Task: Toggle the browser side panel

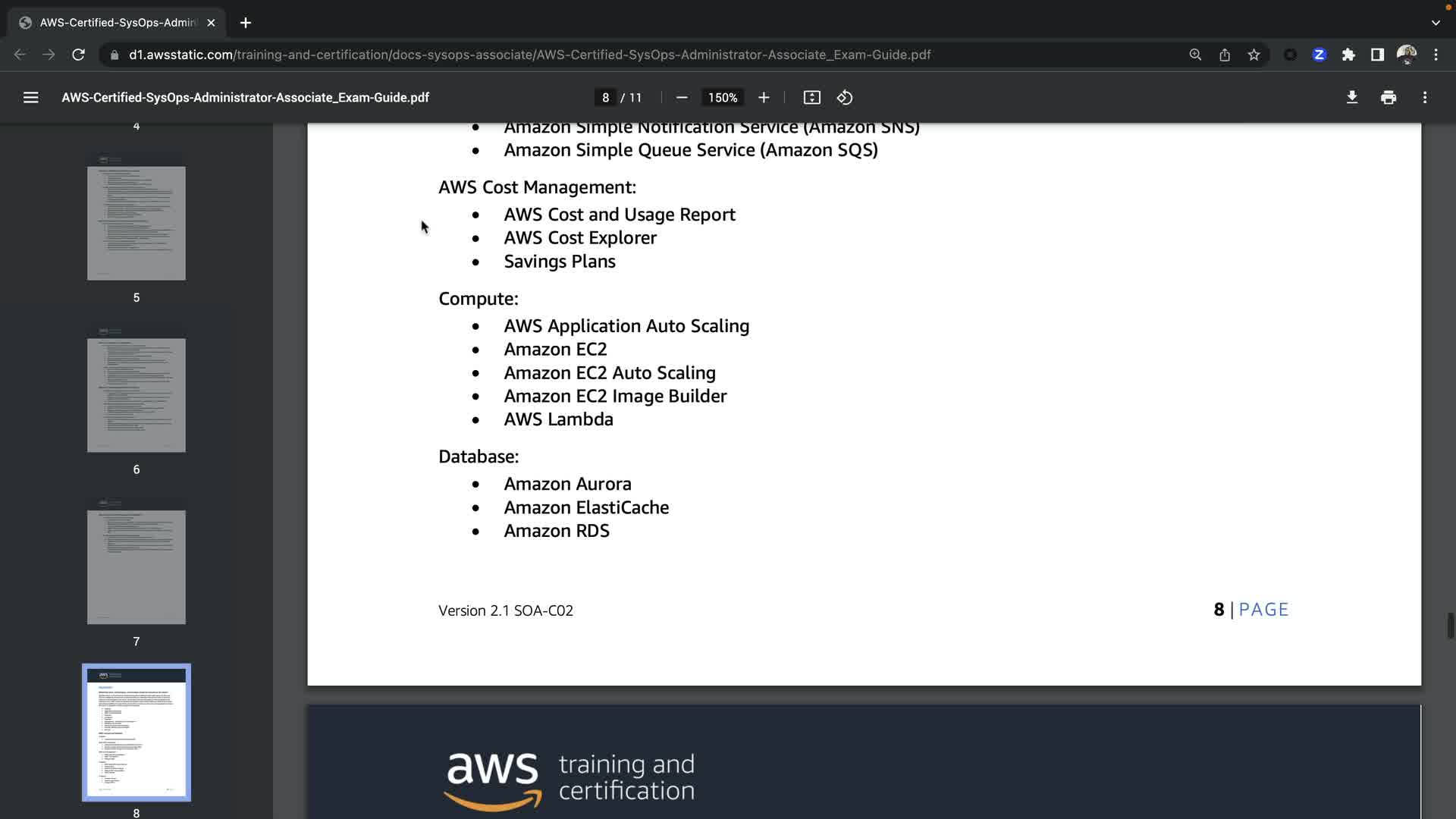Action: pos(1377,55)
